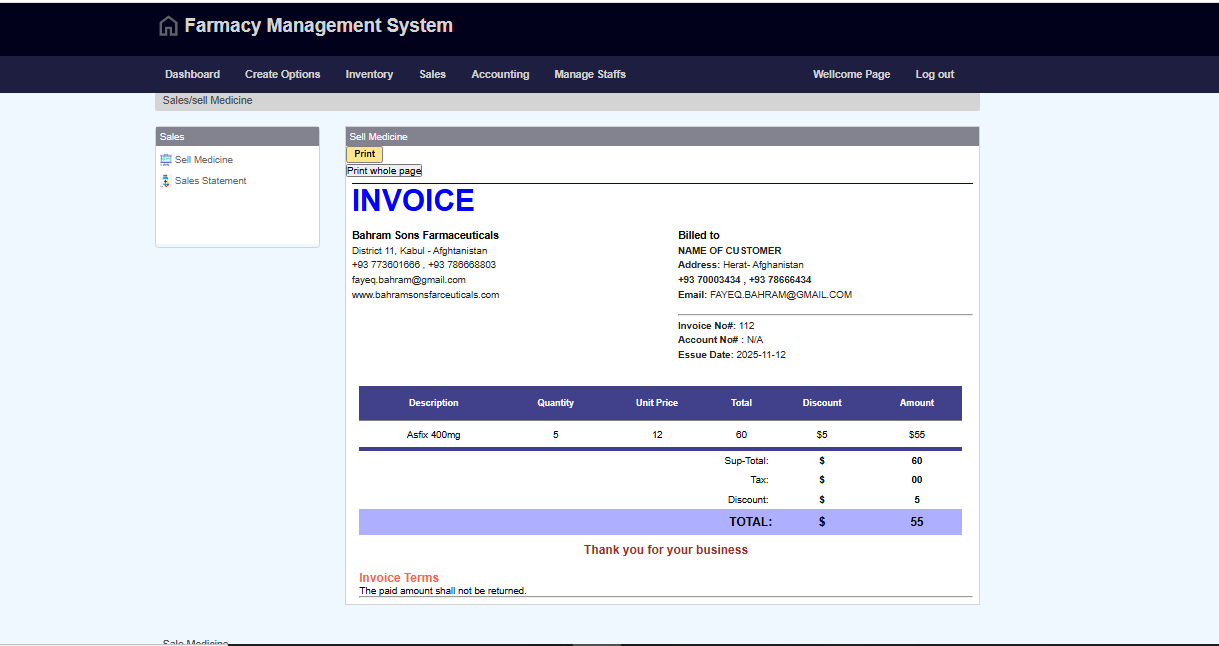The width and height of the screenshot is (1219, 646).
Task: Click the home icon in the header
Action: 168,26
